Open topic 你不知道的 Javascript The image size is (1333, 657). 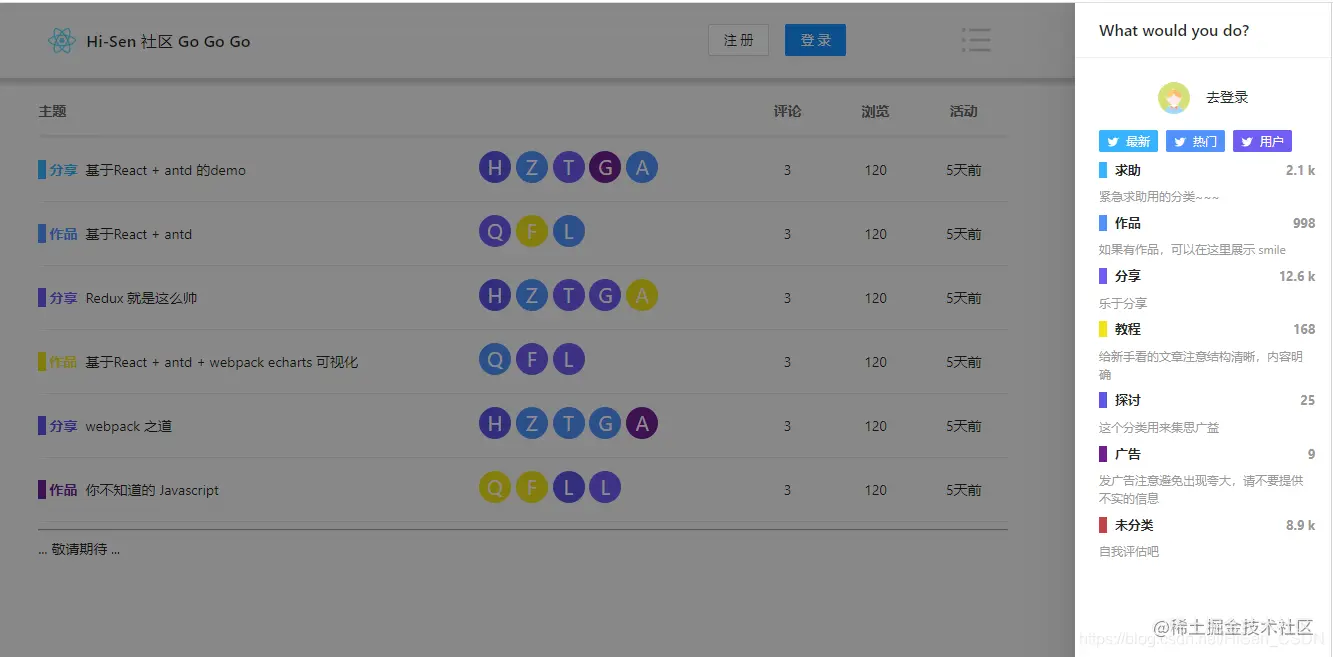[x=152, y=490]
